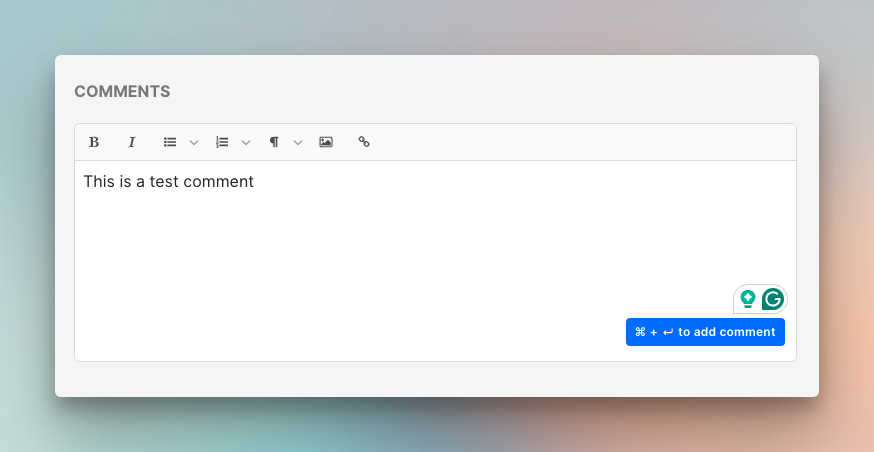Insert a numbered list
The width and height of the screenshot is (874, 452).
point(222,142)
